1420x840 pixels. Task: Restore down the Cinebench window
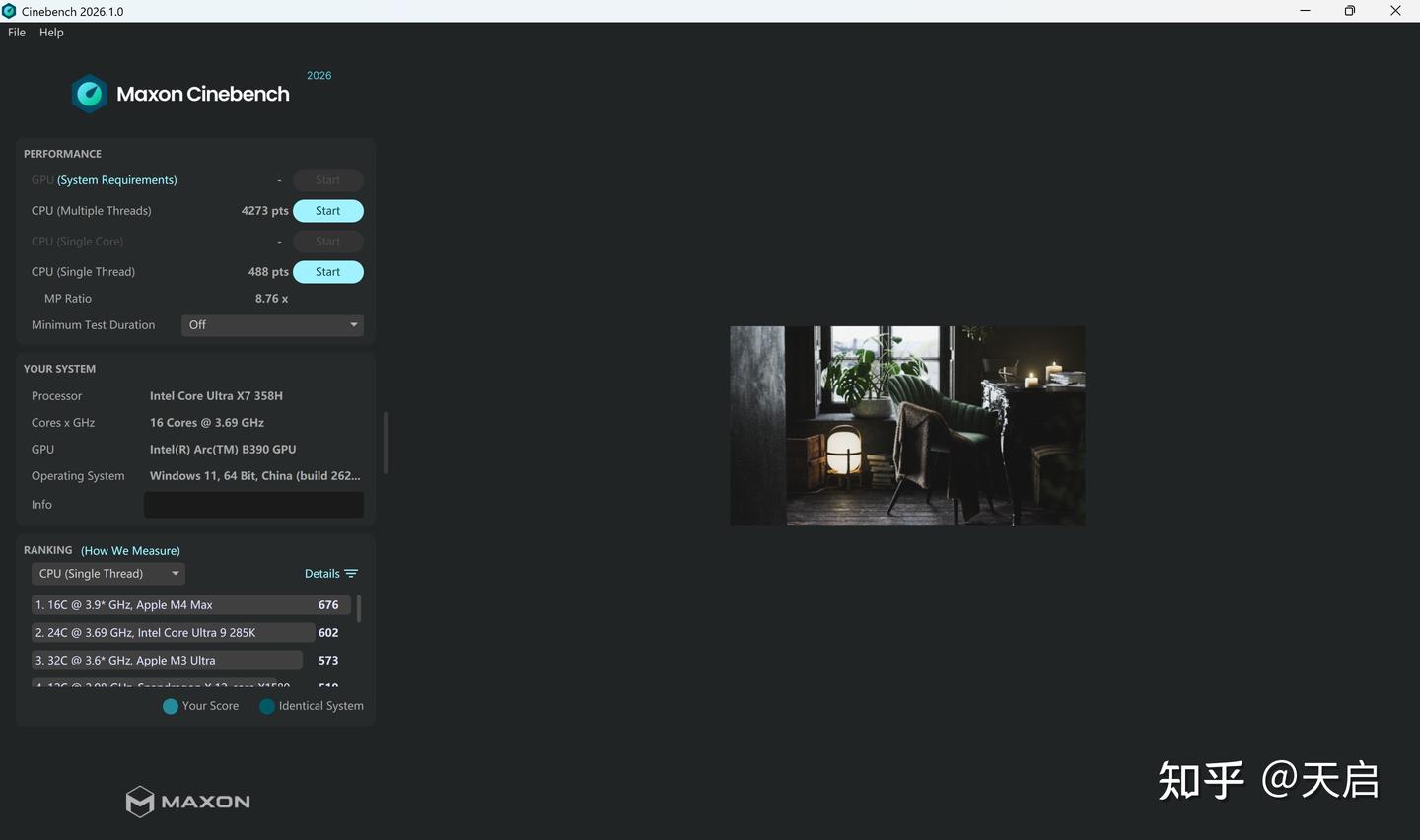tap(1350, 11)
